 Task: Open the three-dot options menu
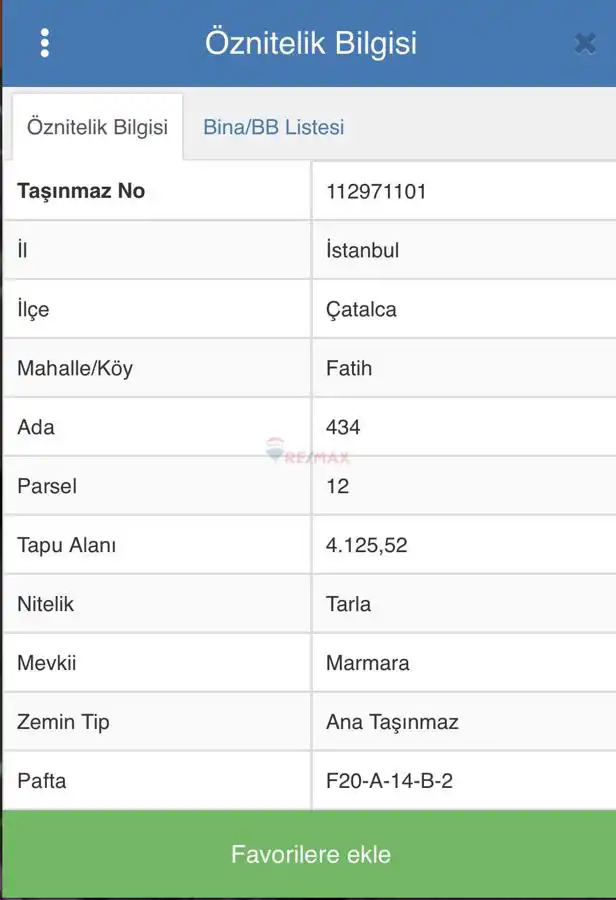45,43
